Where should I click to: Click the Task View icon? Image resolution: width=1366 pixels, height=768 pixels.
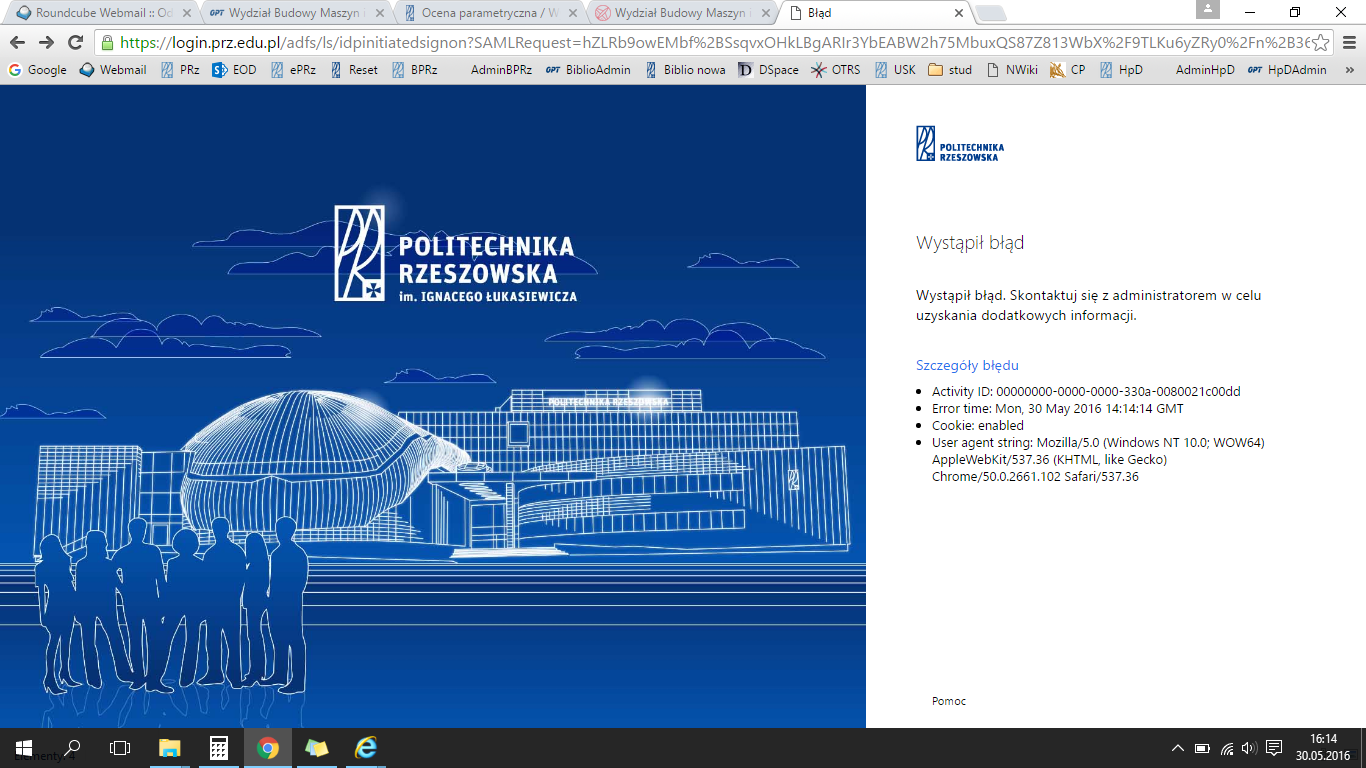[x=120, y=748]
